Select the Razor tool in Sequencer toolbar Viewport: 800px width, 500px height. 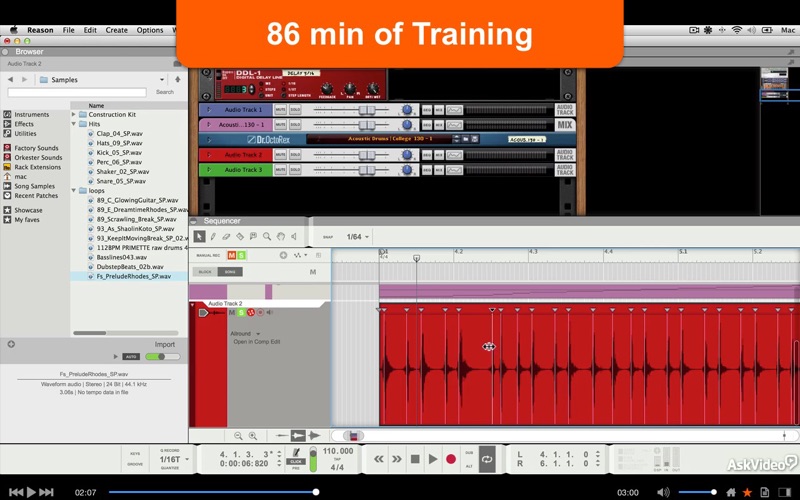click(240, 236)
